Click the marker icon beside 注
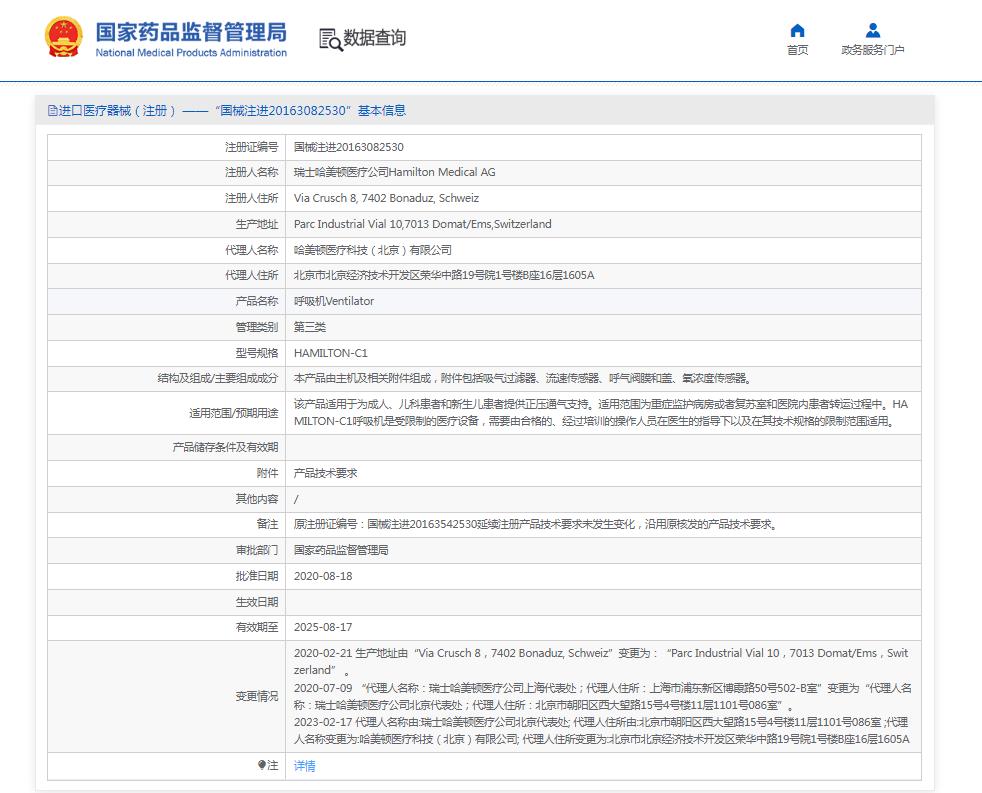The image size is (982, 793). (x=262, y=765)
